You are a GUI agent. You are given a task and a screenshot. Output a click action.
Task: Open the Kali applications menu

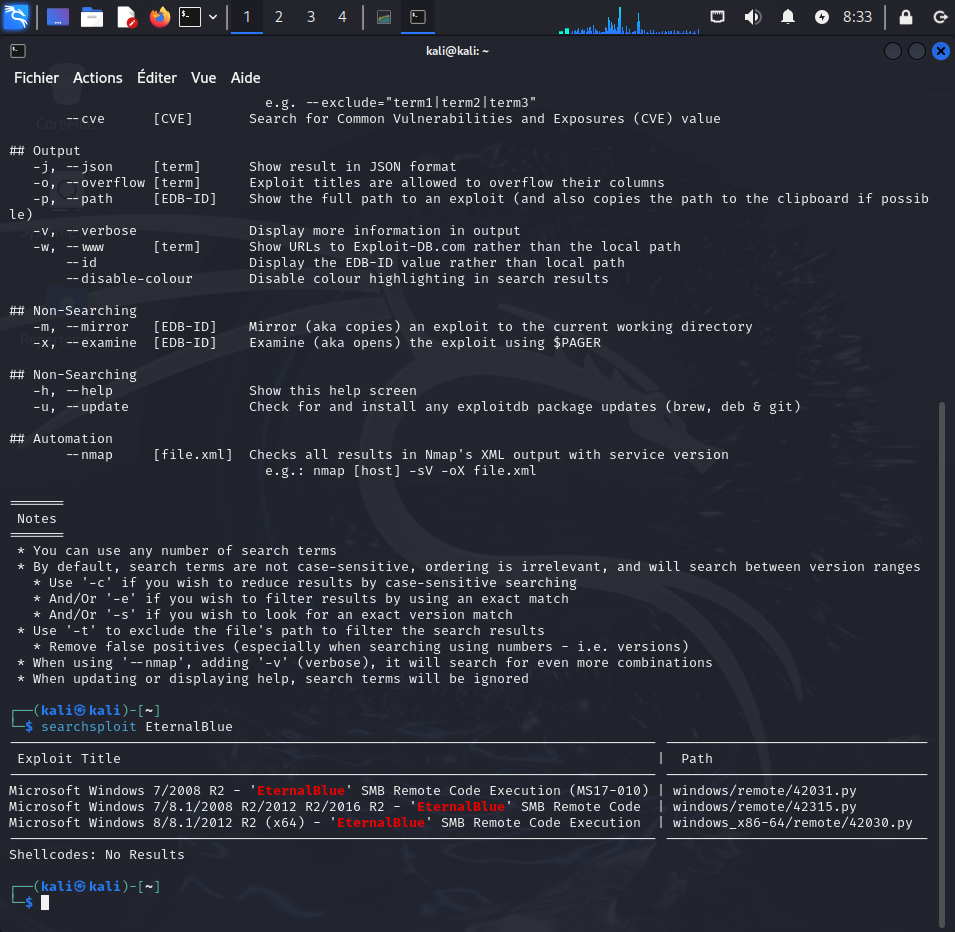click(17, 17)
